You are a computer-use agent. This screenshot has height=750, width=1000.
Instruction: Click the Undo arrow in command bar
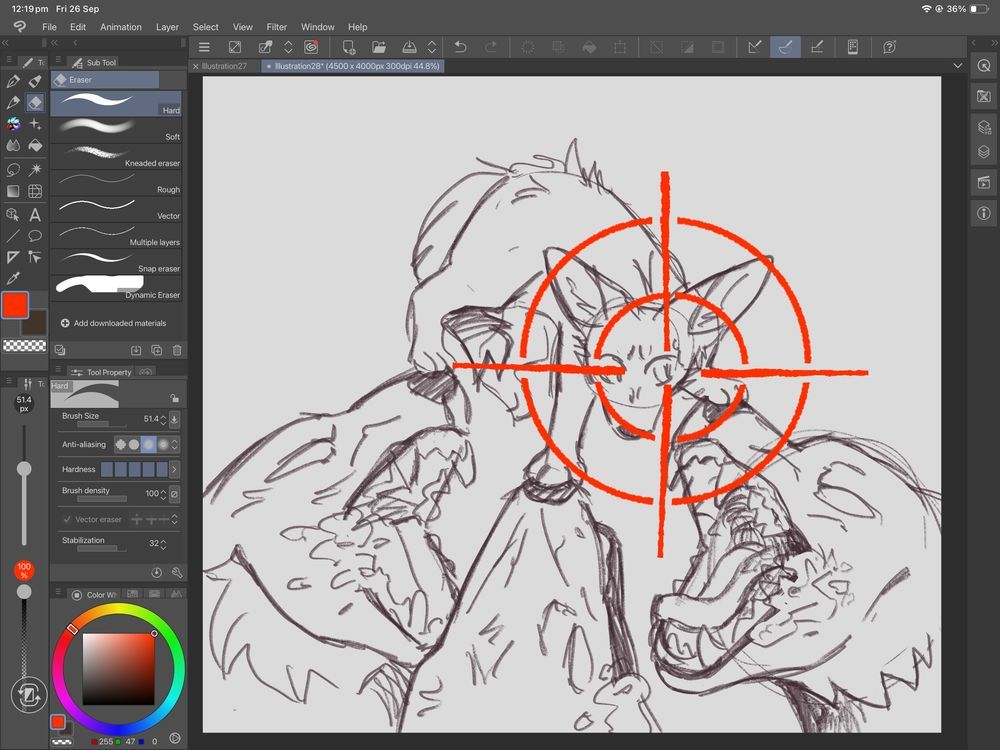[460, 47]
